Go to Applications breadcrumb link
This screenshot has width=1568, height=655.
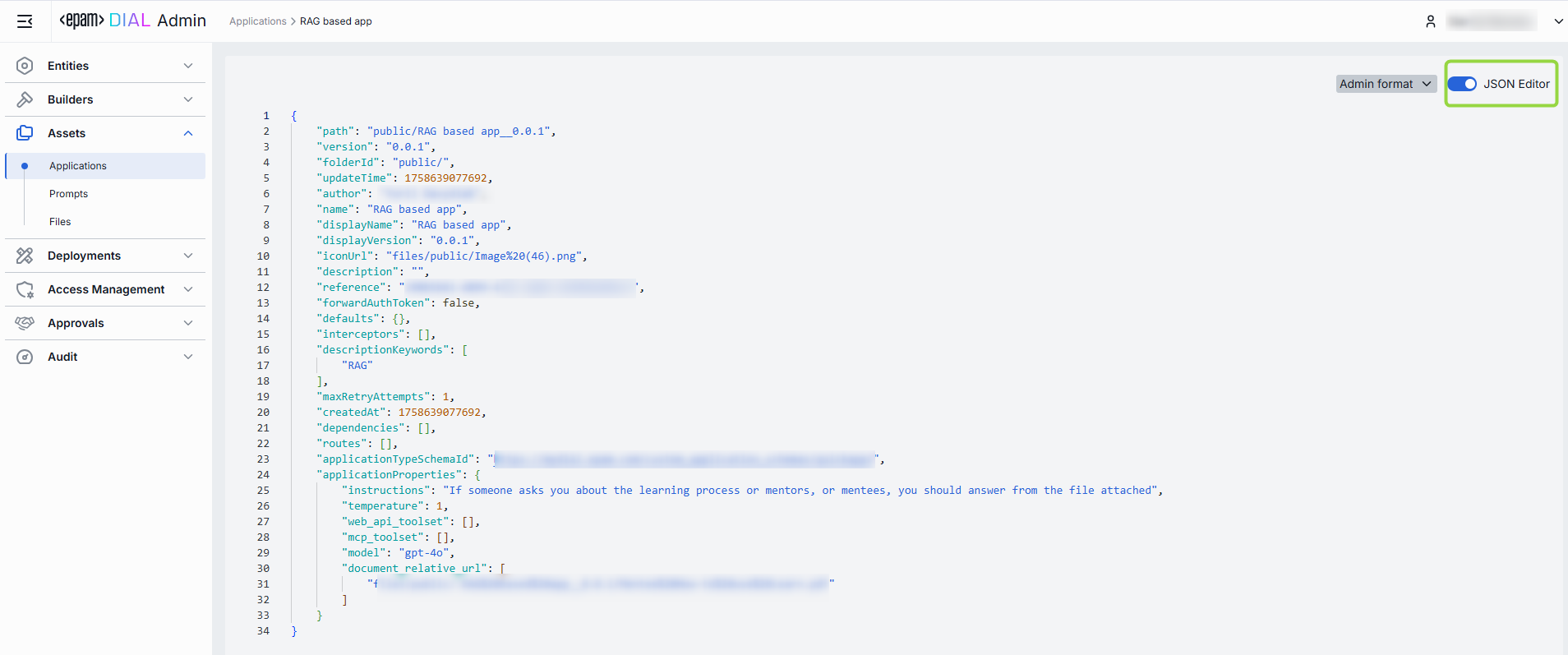coord(257,21)
